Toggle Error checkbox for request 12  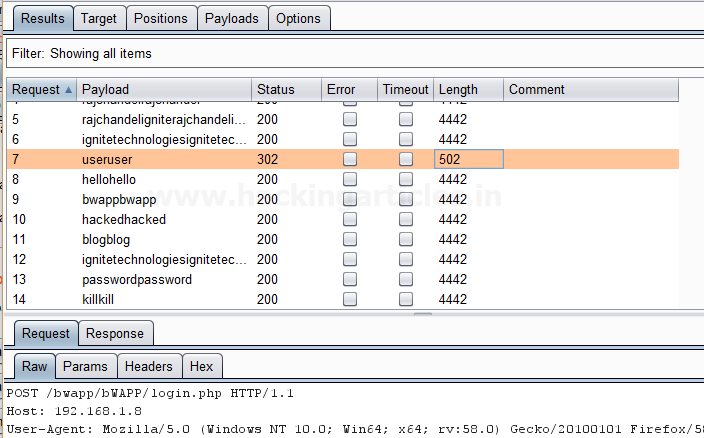coord(350,259)
